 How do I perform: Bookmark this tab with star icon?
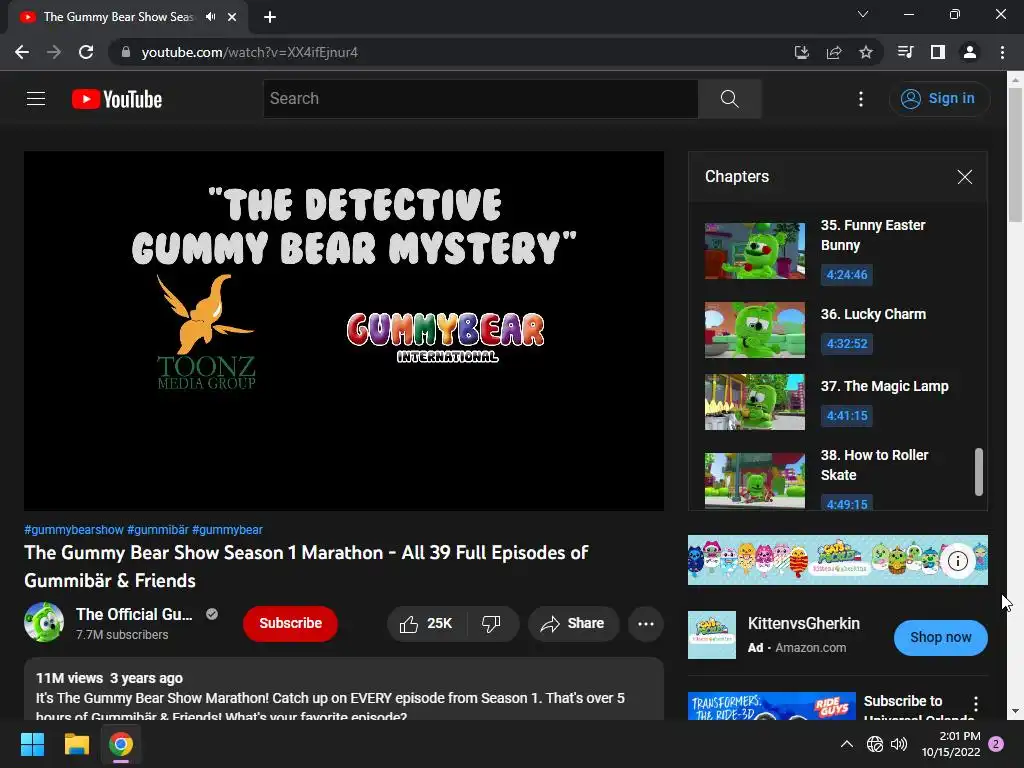[x=865, y=52]
